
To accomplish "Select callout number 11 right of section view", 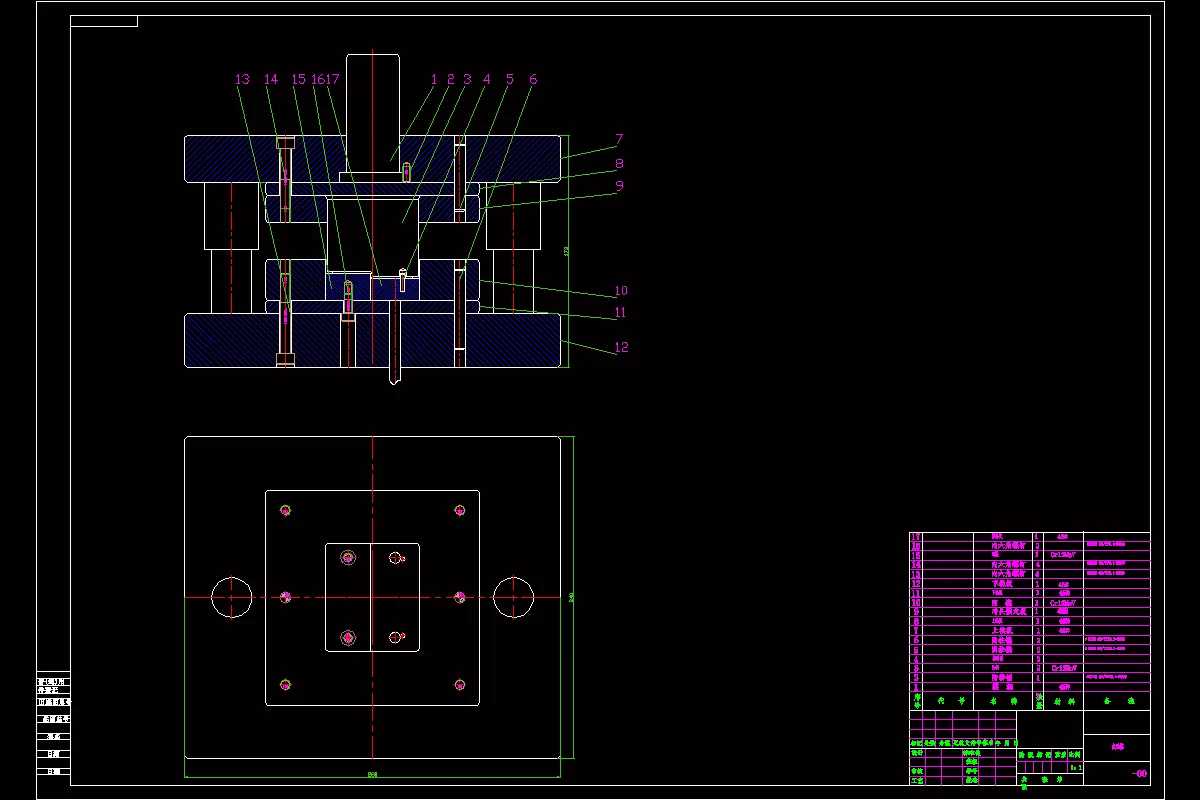I will (621, 313).
